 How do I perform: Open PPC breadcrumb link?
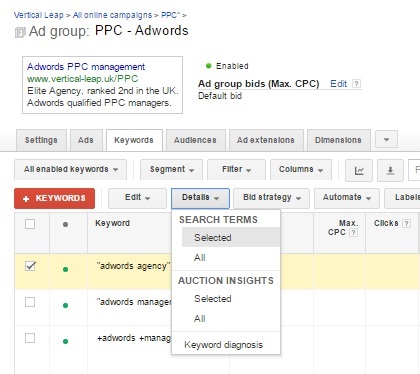pyautogui.click(x=170, y=15)
